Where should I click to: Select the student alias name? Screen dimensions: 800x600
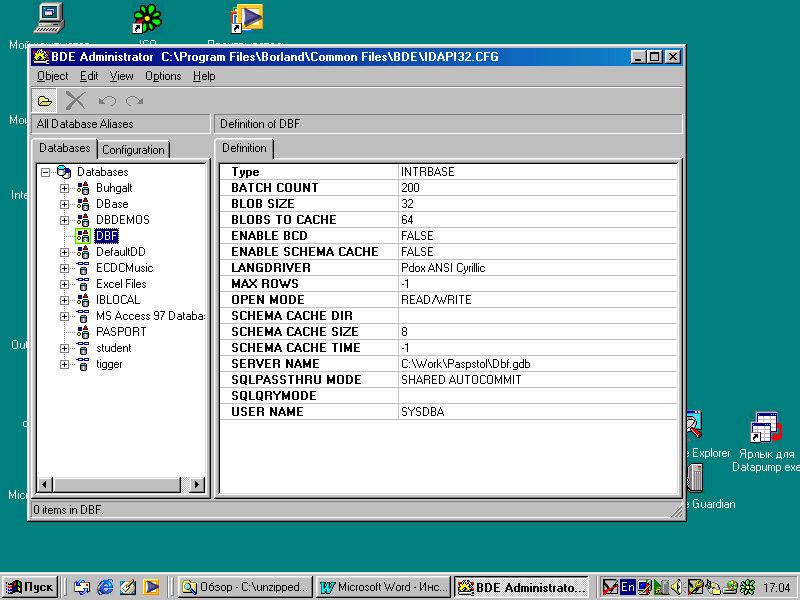(x=114, y=348)
